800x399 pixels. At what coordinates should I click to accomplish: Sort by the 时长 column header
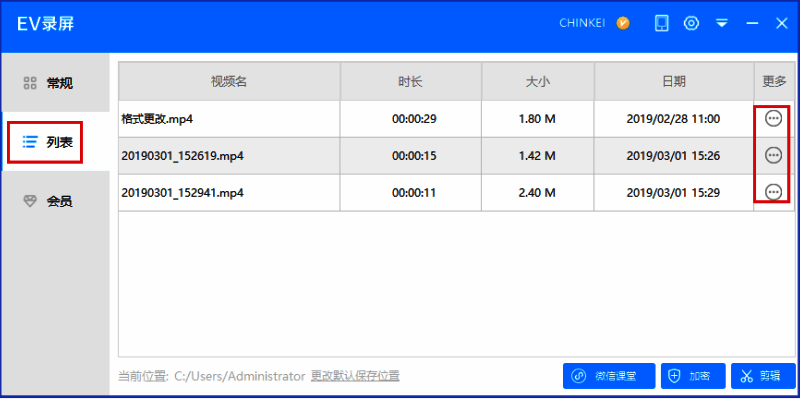(x=411, y=82)
